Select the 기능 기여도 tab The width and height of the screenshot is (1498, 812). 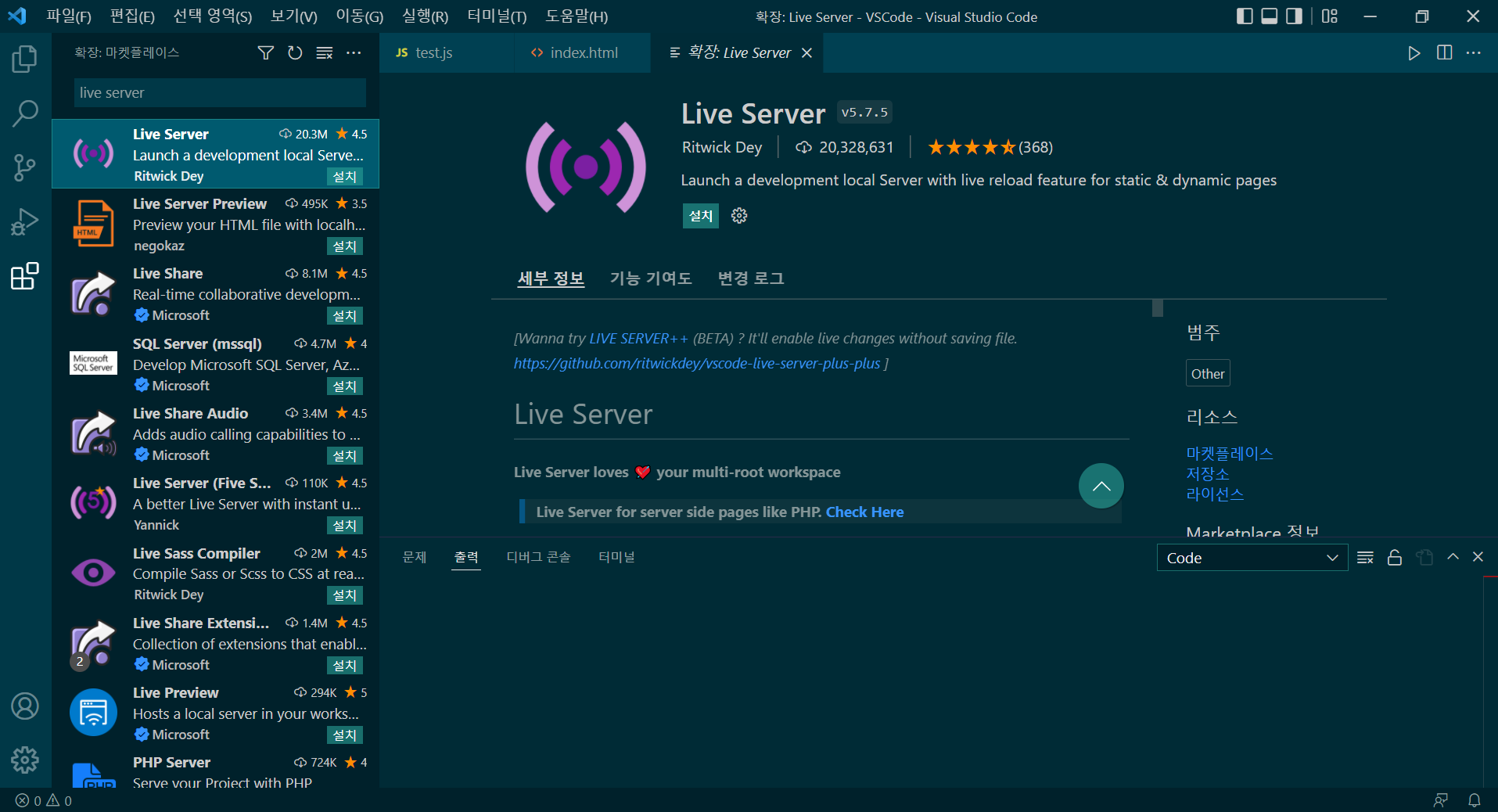click(x=651, y=278)
